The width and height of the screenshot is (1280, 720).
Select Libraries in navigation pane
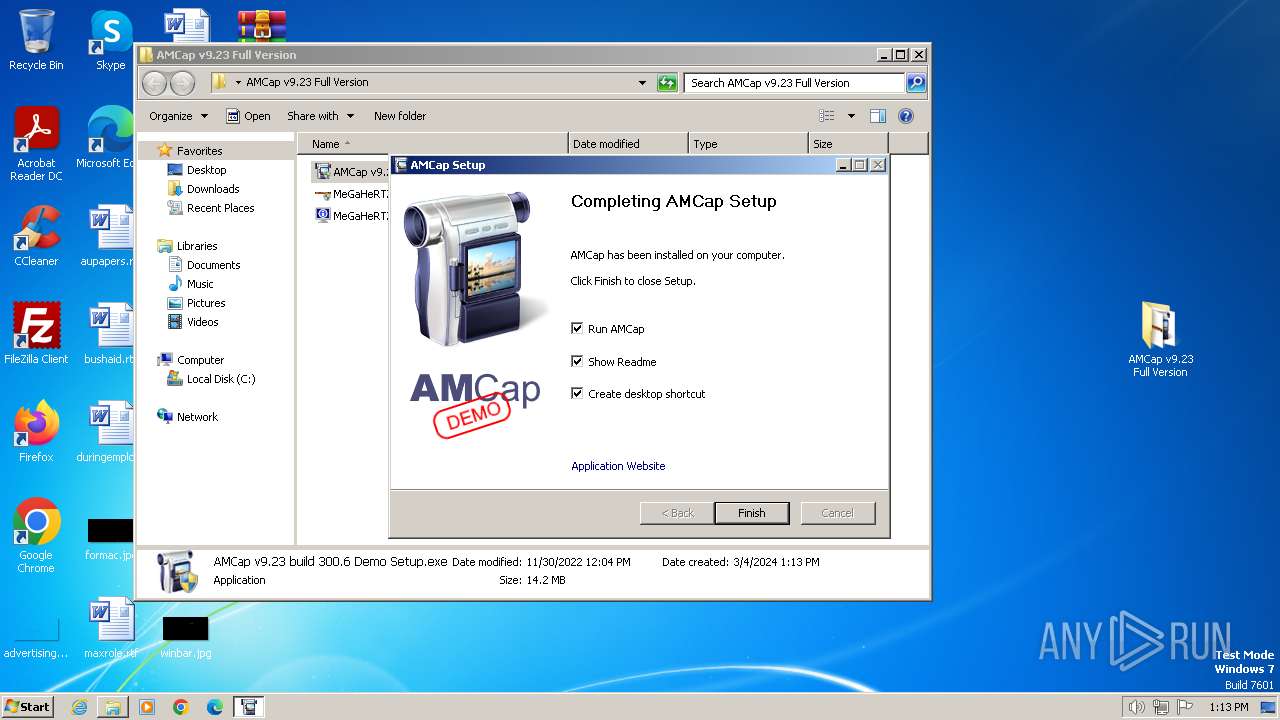coord(197,246)
